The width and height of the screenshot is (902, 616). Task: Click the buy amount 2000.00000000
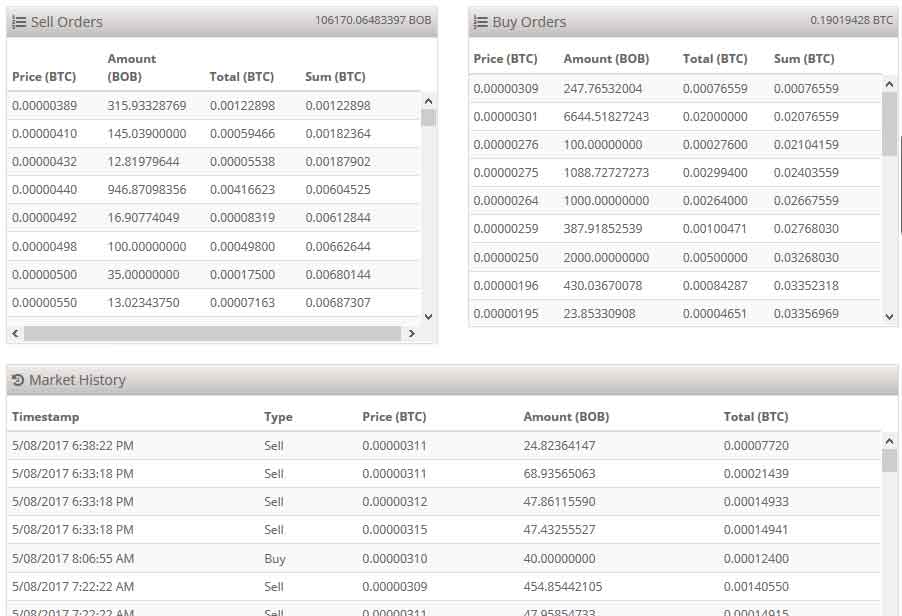(606, 258)
